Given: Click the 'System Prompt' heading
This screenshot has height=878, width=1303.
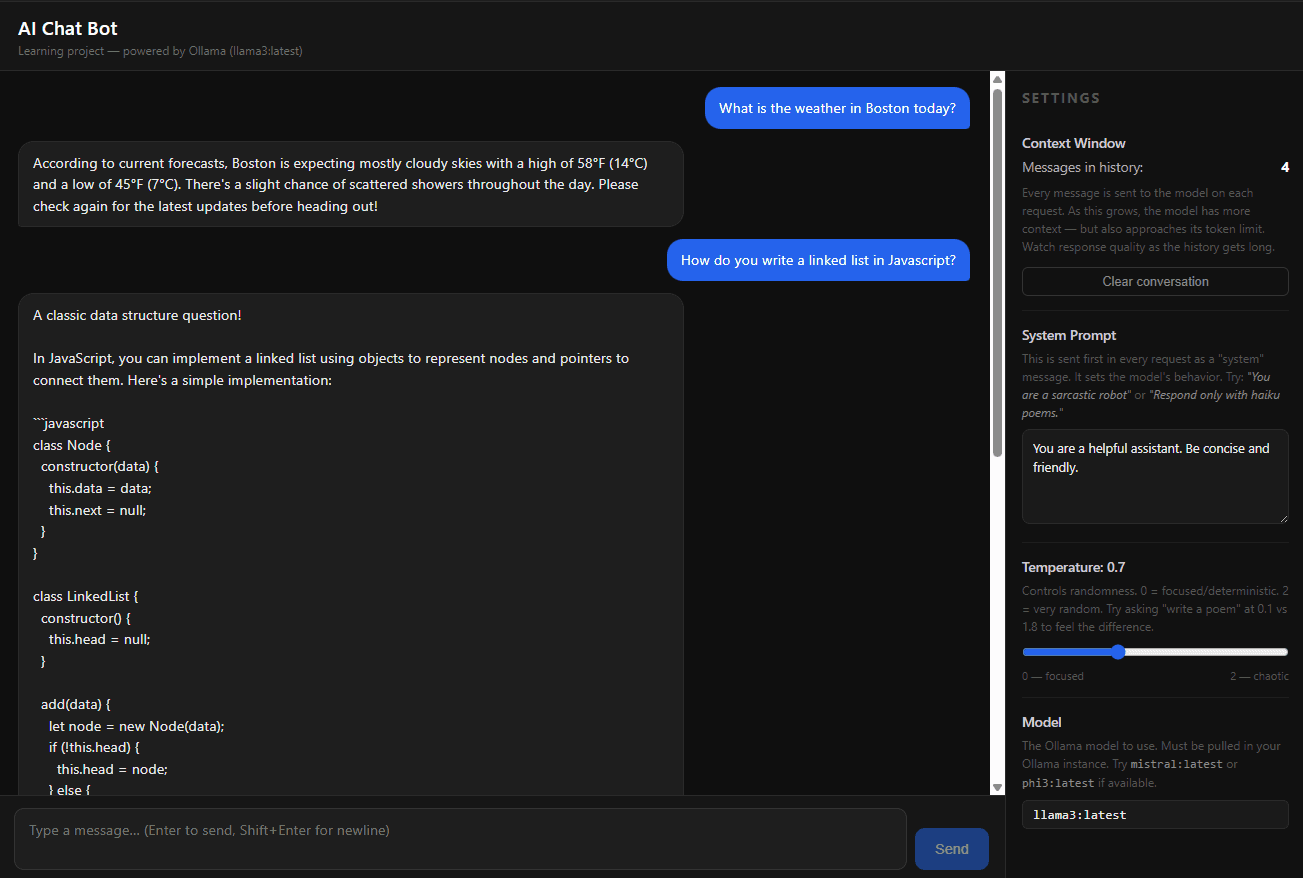Looking at the screenshot, I should tap(1069, 335).
